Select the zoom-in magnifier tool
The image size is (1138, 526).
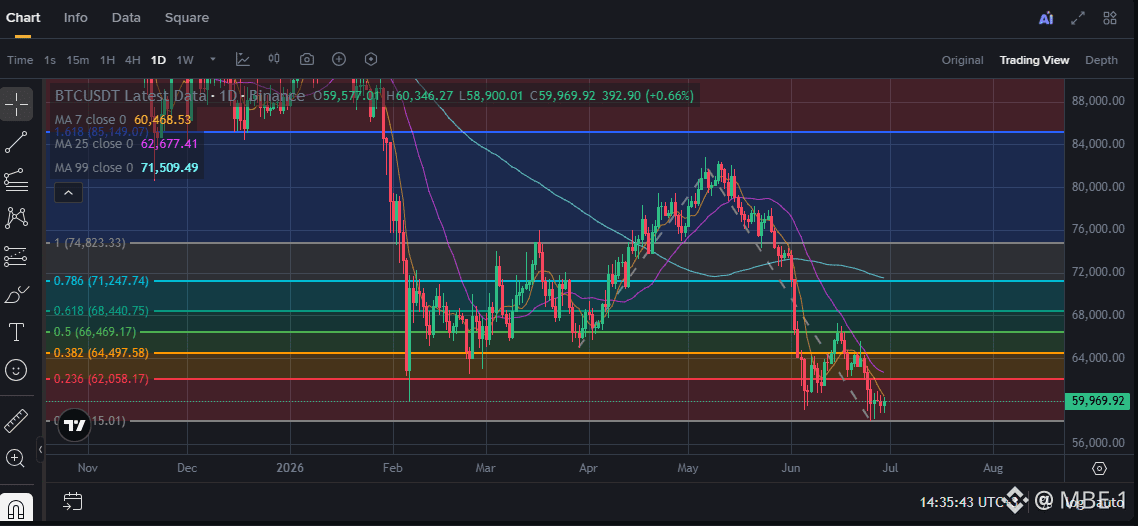tap(16, 458)
